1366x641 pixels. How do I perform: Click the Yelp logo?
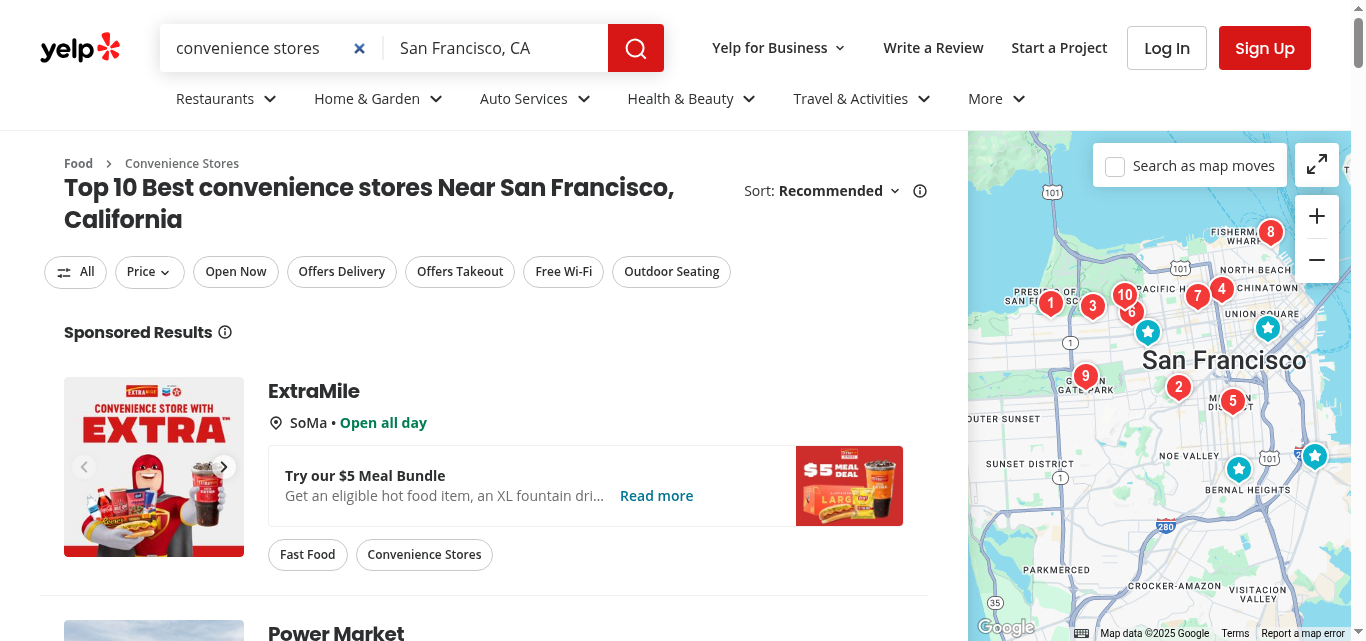coord(80,48)
